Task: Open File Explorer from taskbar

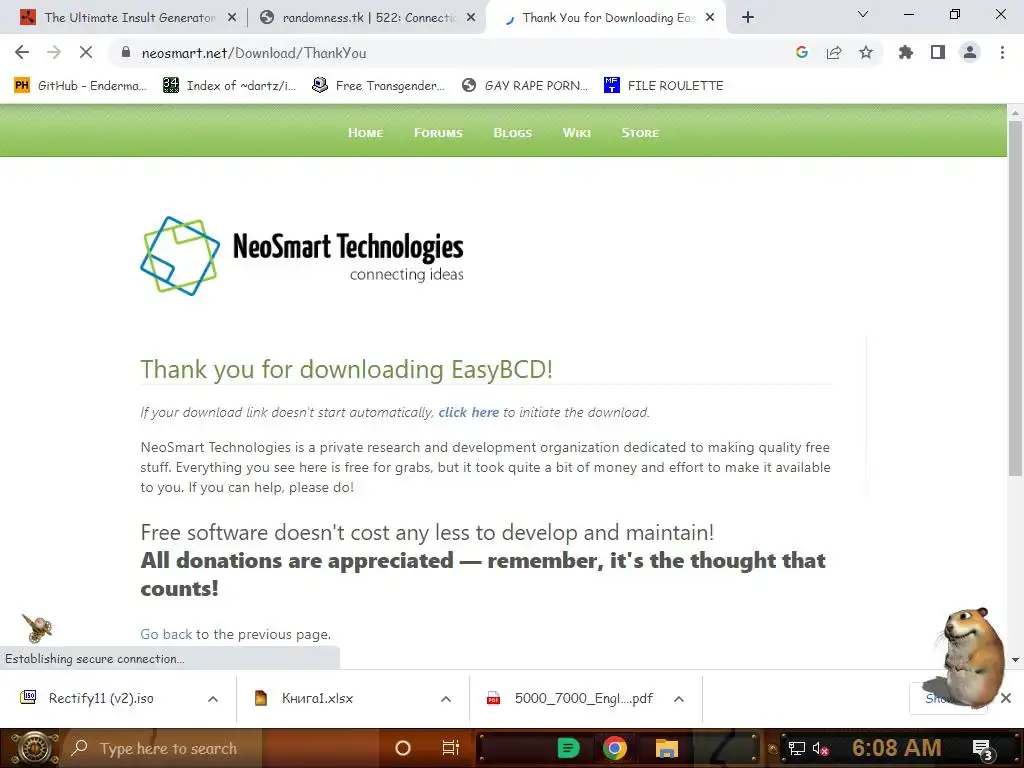Action: pyautogui.click(x=667, y=748)
